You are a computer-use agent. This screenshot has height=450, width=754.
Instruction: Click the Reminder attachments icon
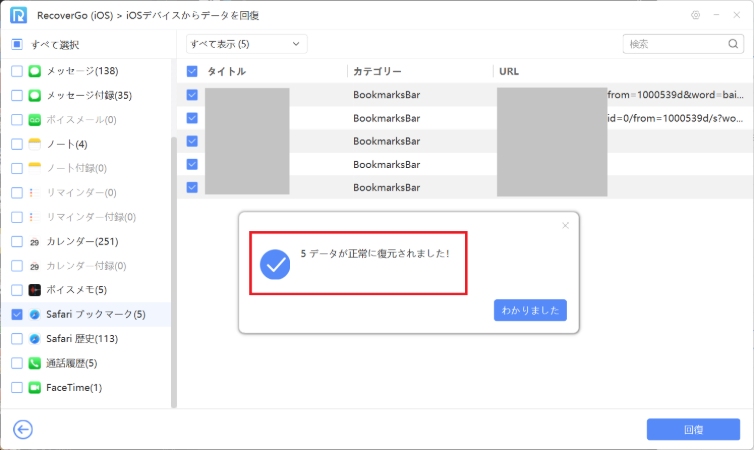35,217
